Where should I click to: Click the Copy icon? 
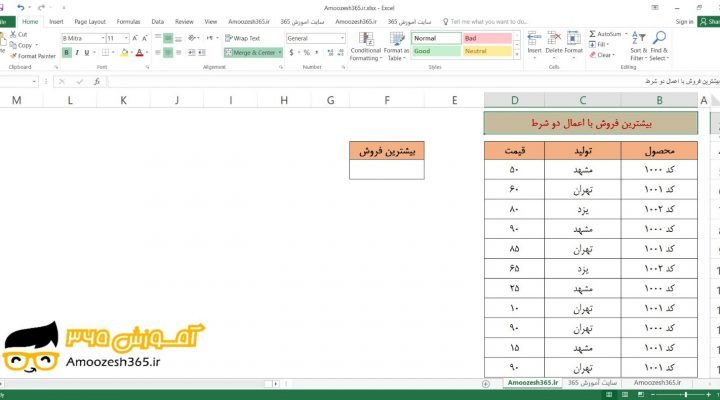point(13,45)
